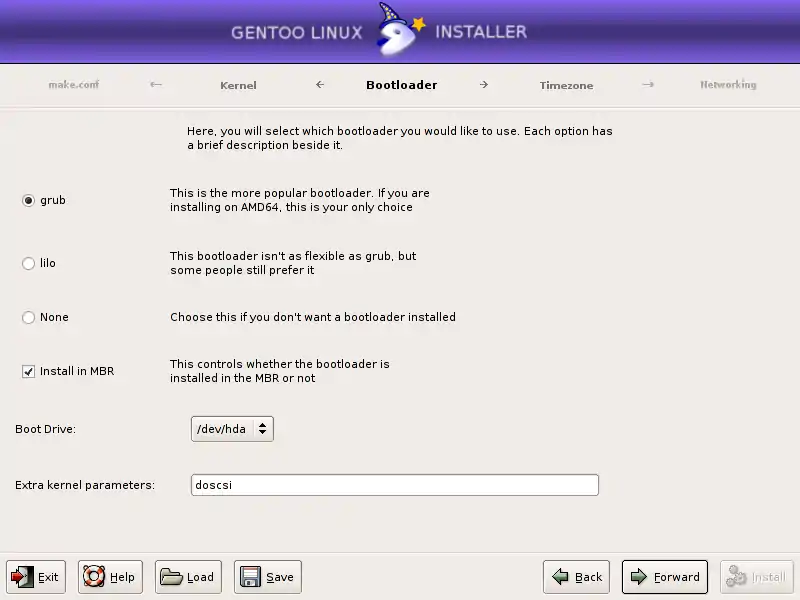Choose the lilo bootloader radio button
The height and width of the screenshot is (600, 800).
tap(28, 263)
